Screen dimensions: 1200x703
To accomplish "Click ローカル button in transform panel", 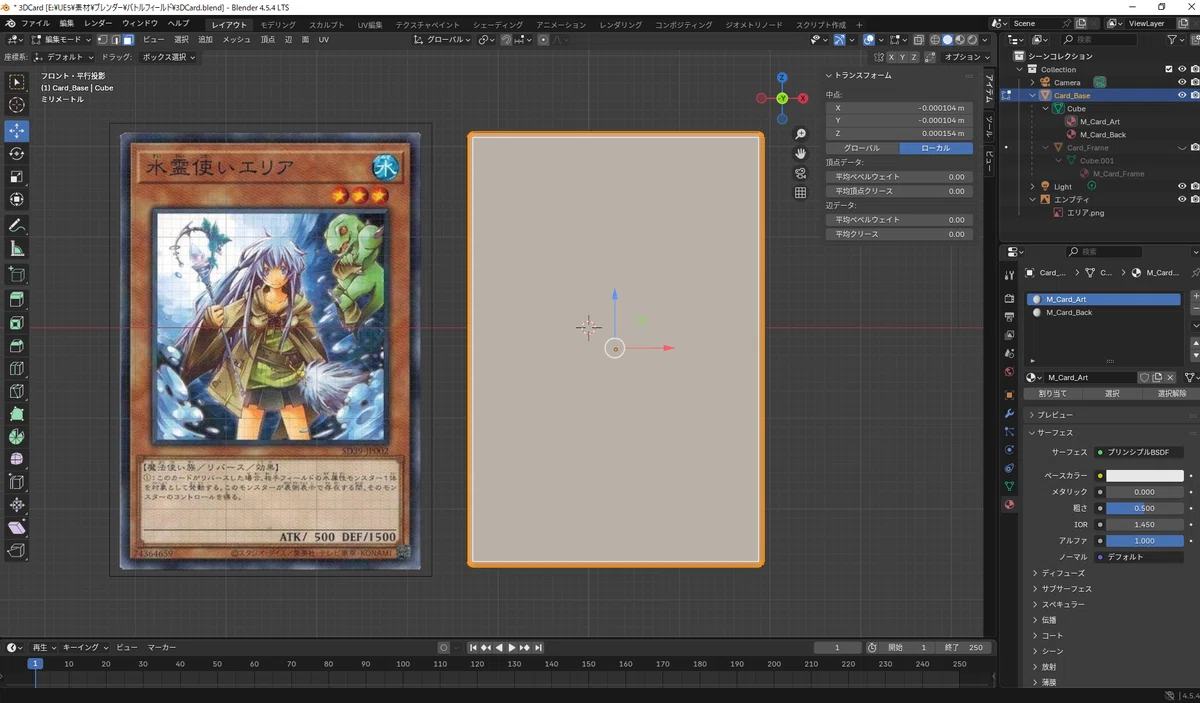I will click(x=936, y=148).
